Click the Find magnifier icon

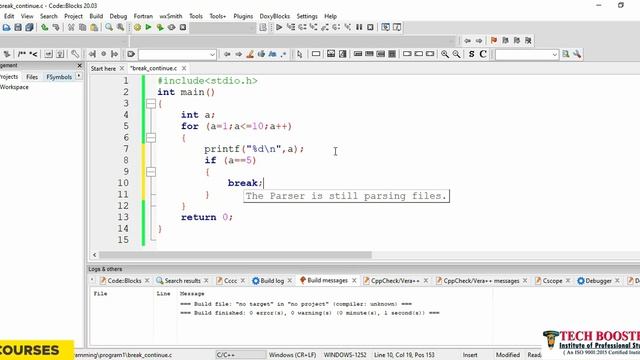pos(109,27)
